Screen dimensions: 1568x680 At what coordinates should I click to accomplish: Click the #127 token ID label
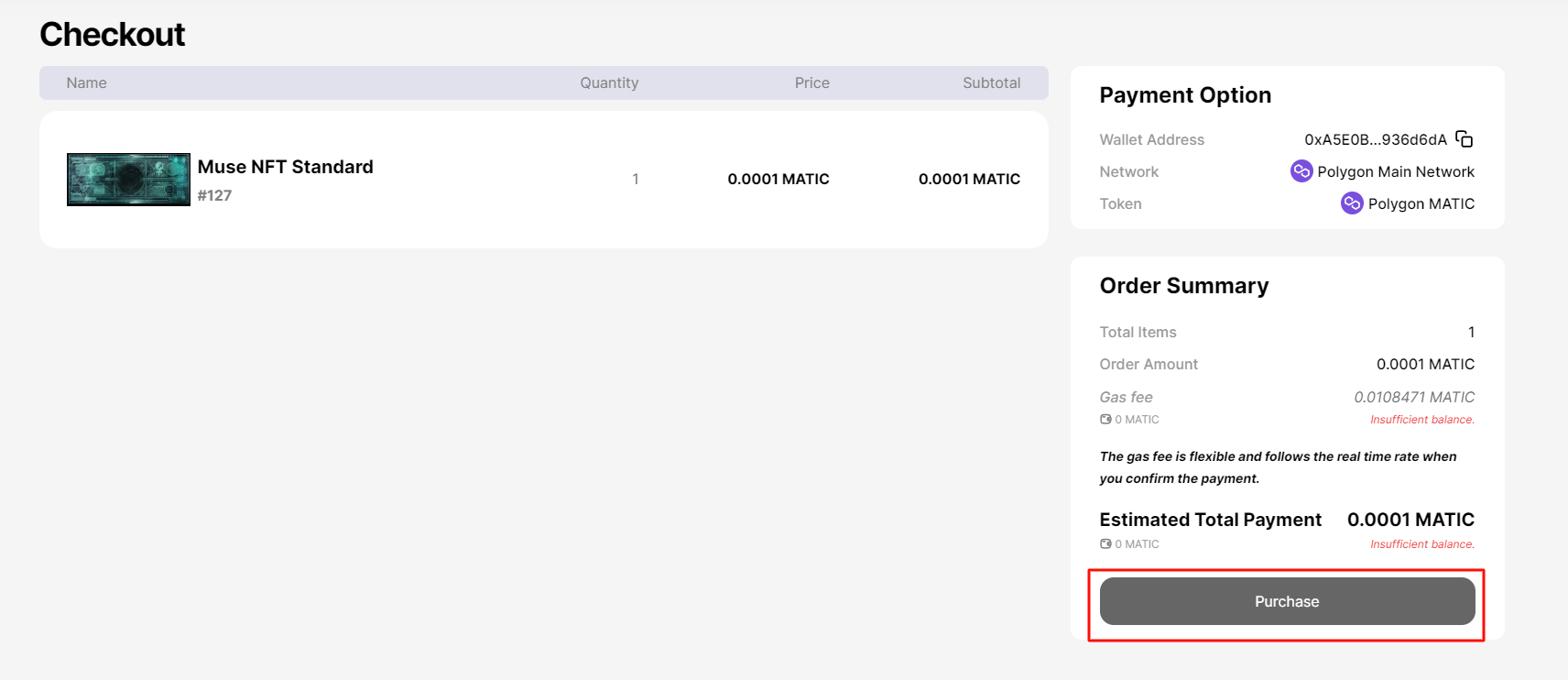pyautogui.click(x=214, y=195)
